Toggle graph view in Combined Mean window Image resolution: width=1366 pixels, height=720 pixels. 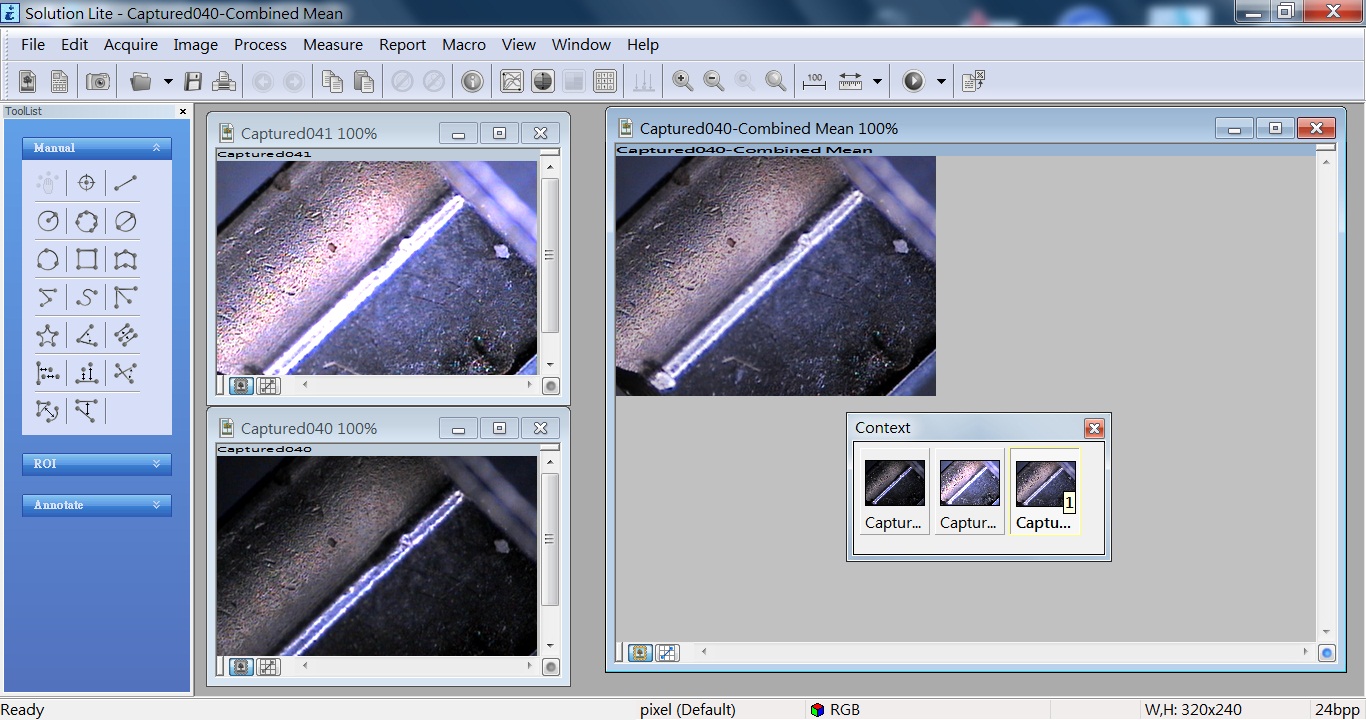click(x=667, y=653)
